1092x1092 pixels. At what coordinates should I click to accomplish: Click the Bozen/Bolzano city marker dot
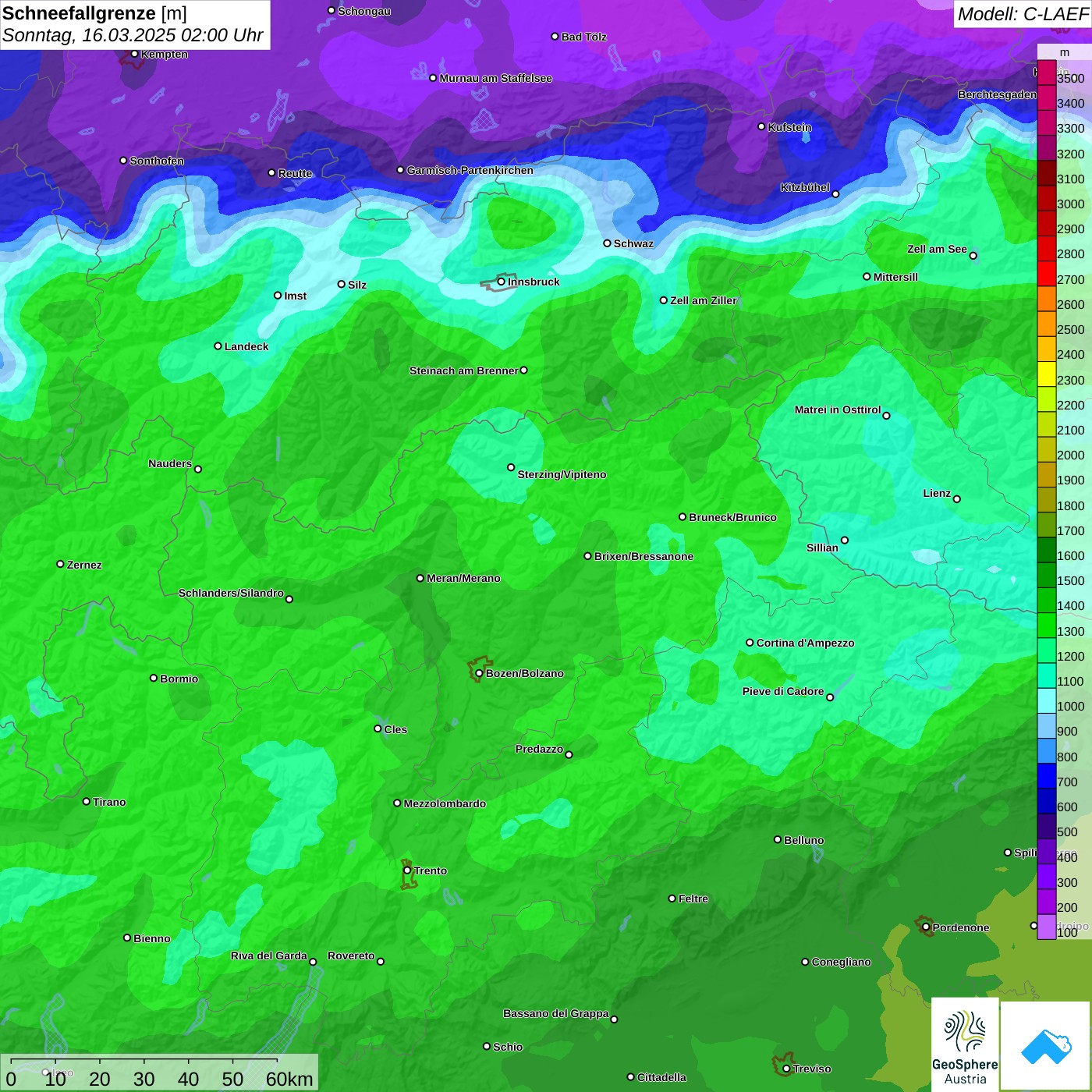tap(479, 673)
